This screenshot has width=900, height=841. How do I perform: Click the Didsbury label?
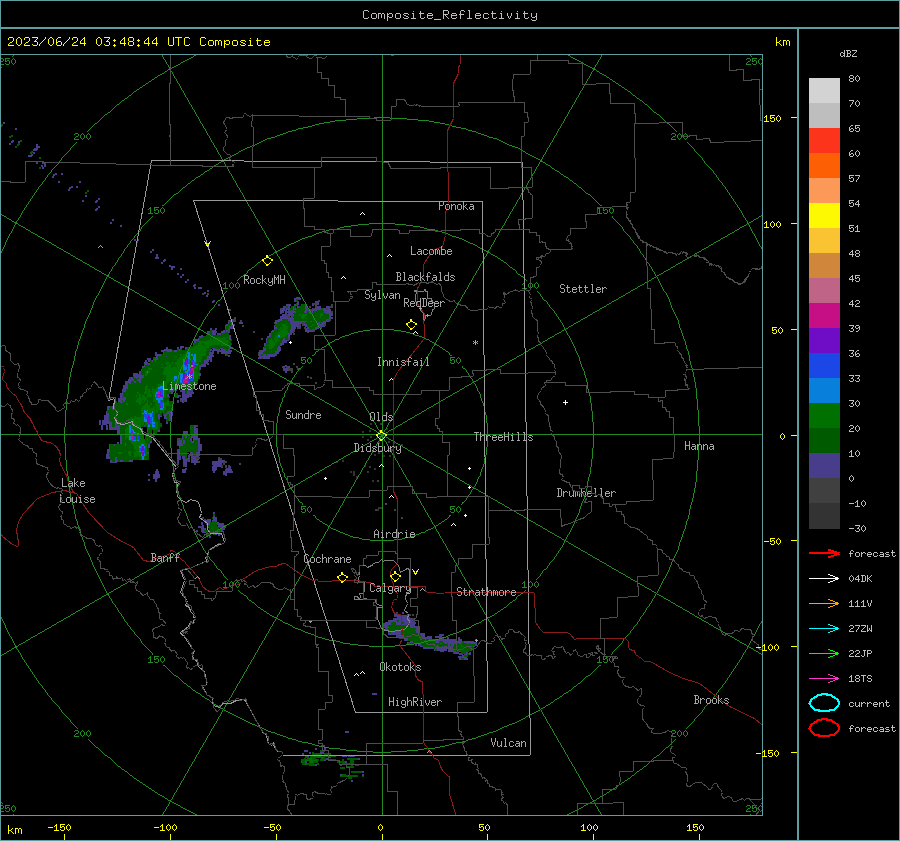(378, 448)
